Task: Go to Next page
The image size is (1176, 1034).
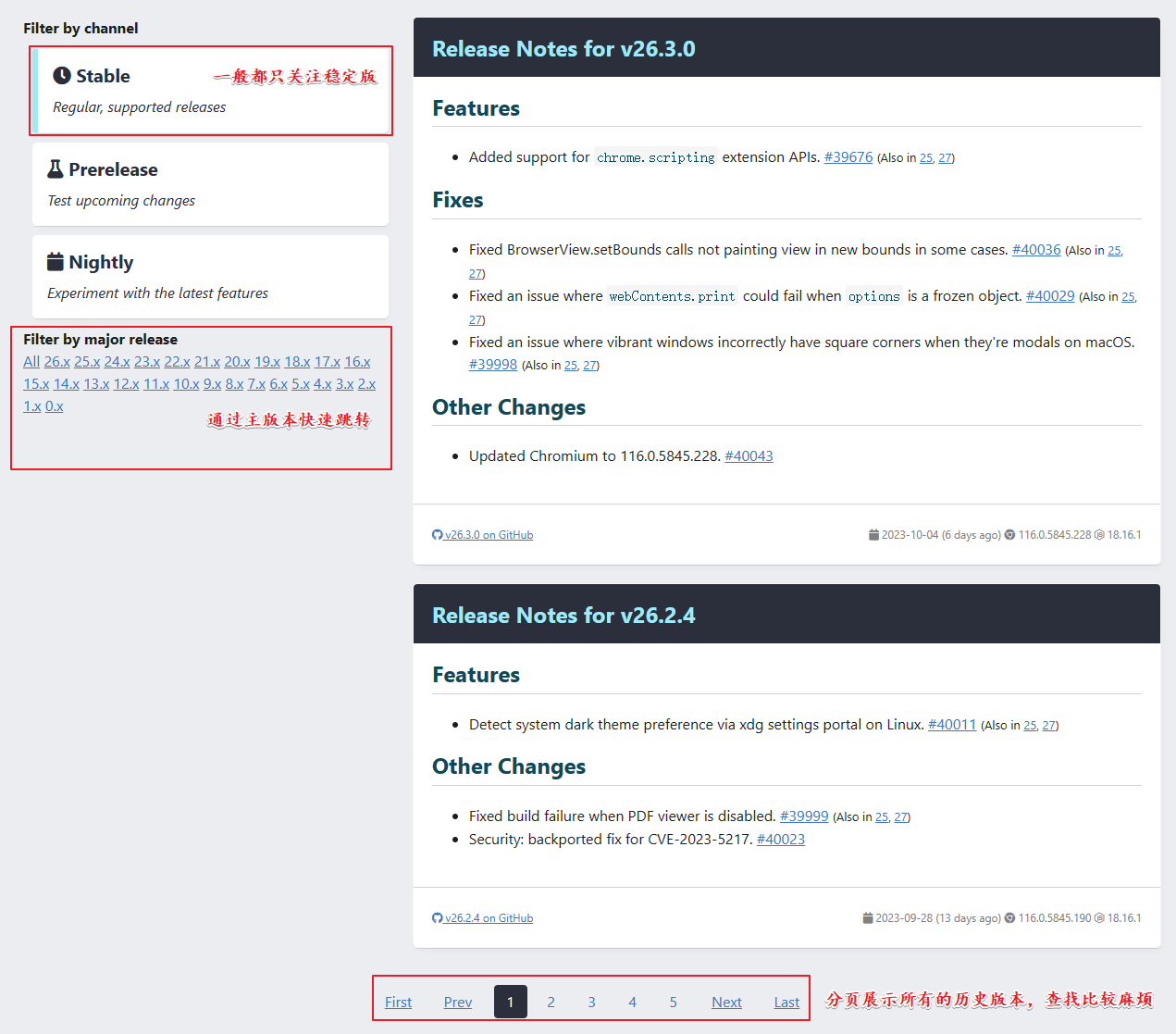Action: coord(727,1003)
